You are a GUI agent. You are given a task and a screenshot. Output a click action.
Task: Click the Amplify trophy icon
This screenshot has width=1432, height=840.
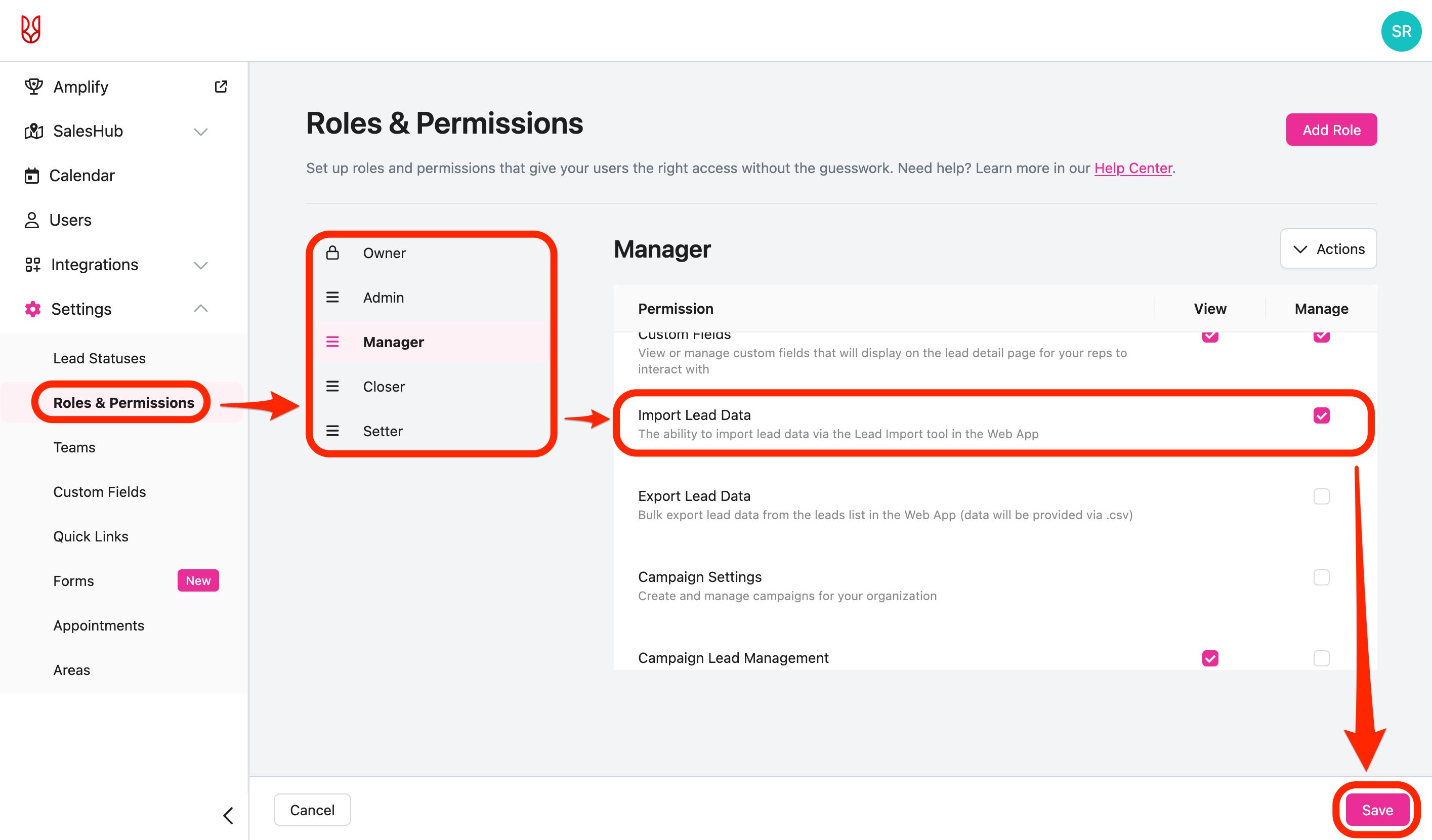coord(33,87)
